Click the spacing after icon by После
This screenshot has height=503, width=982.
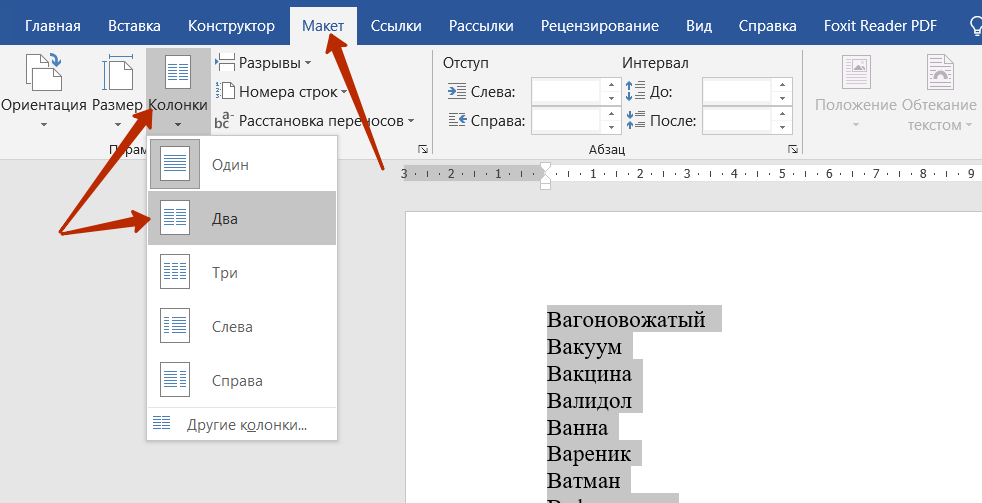point(635,120)
